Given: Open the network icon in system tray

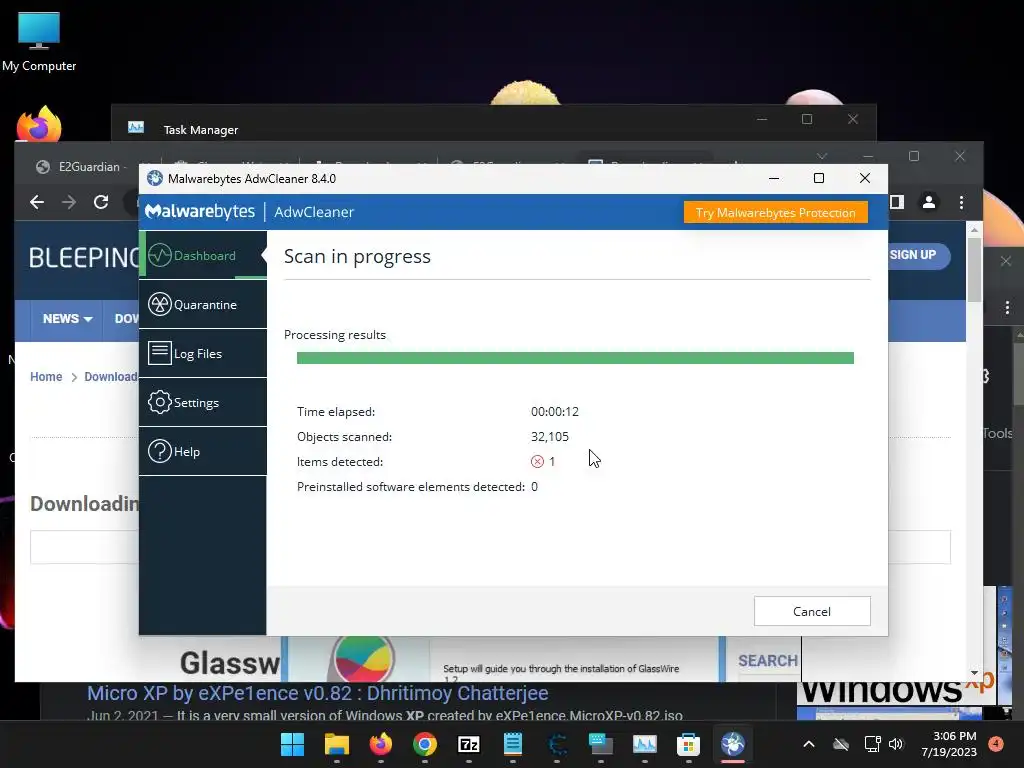Looking at the screenshot, I should (872, 744).
